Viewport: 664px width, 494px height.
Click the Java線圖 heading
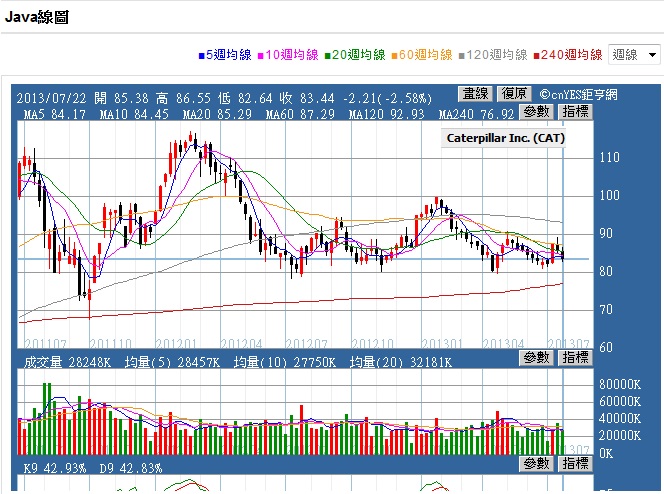pos(36,17)
